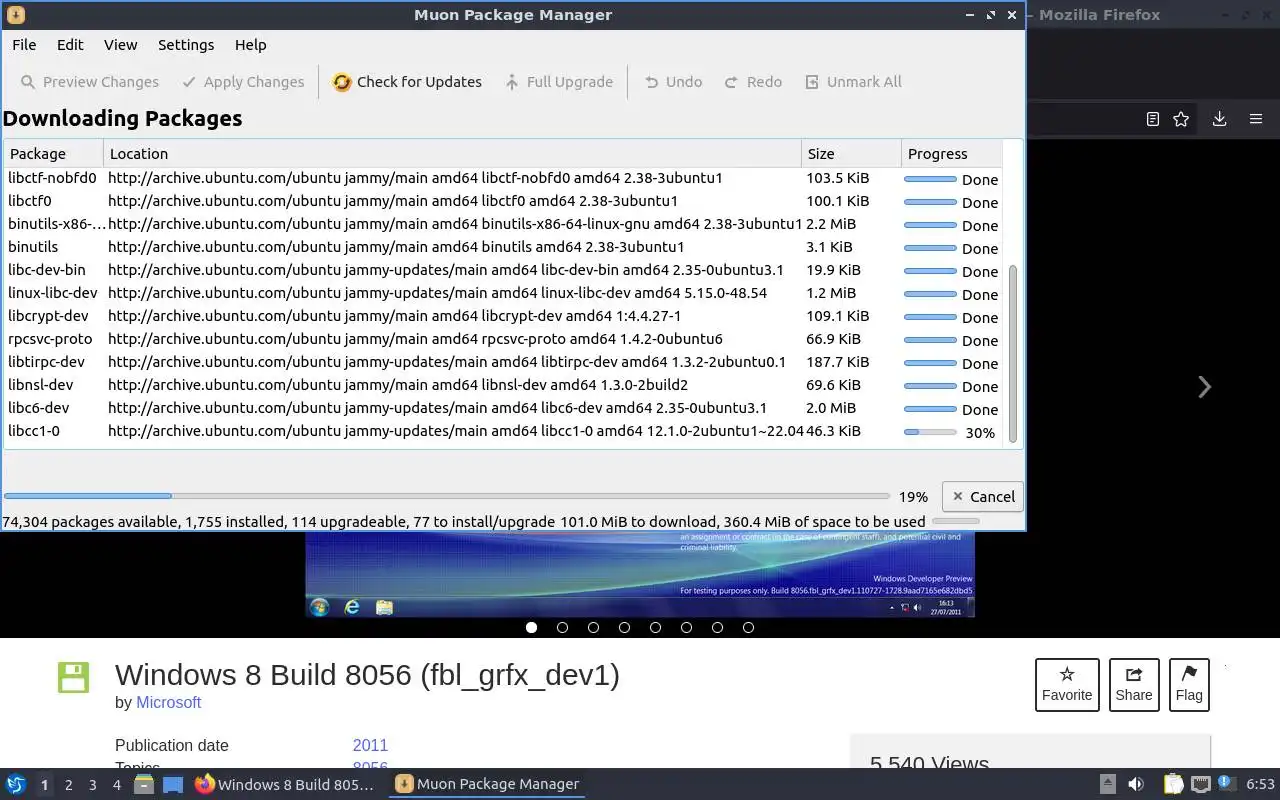
Task: Click the Full Upgrade toolbar button
Action: tap(559, 82)
